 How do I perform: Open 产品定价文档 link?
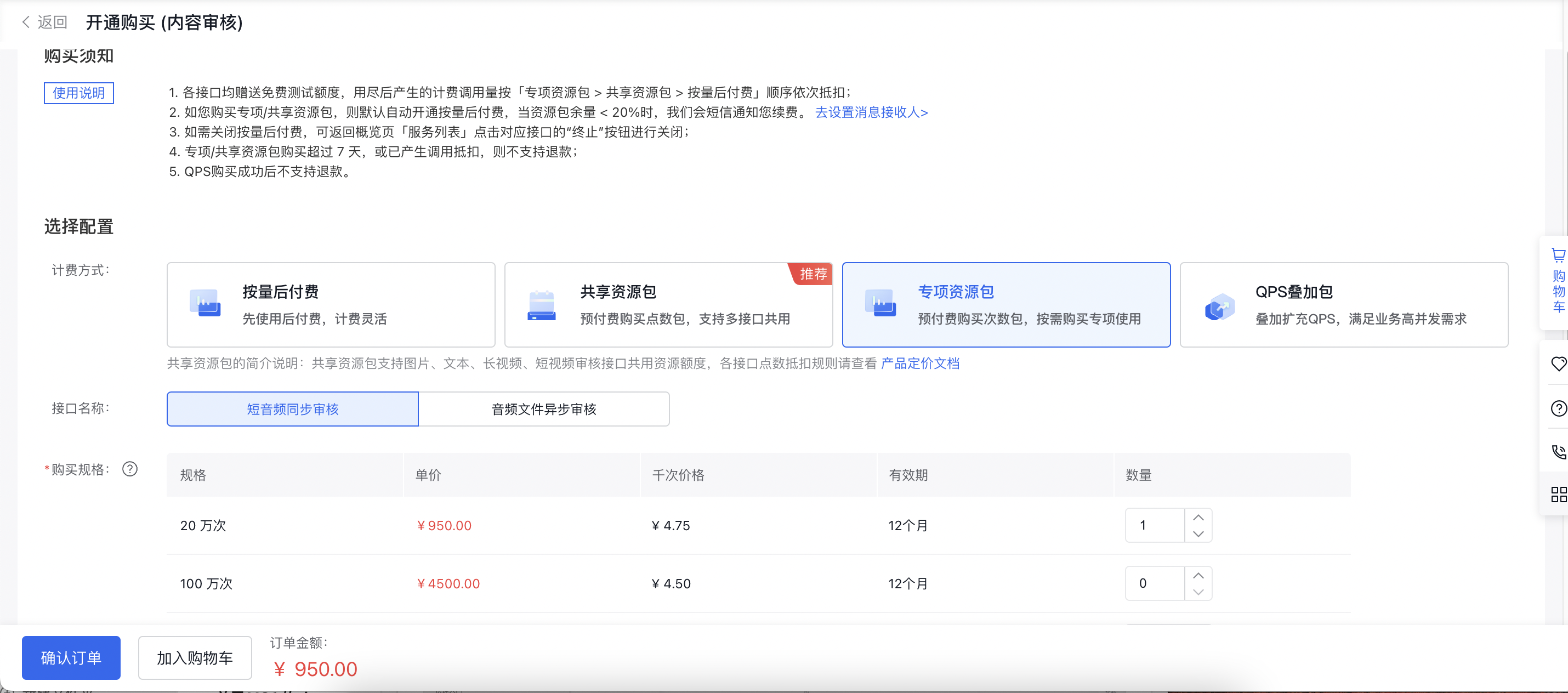[920, 363]
